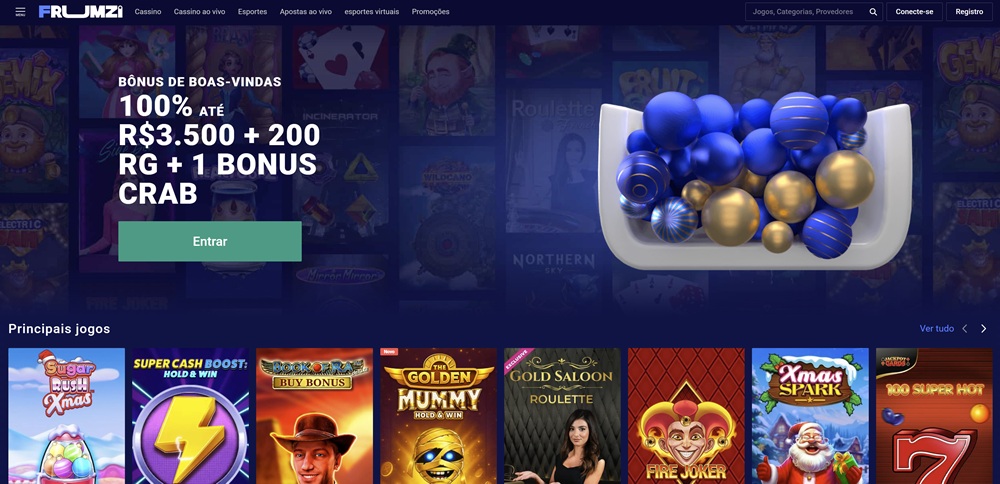
Task: Open Cassino ao vivo section
Action: tap(200, 11)
